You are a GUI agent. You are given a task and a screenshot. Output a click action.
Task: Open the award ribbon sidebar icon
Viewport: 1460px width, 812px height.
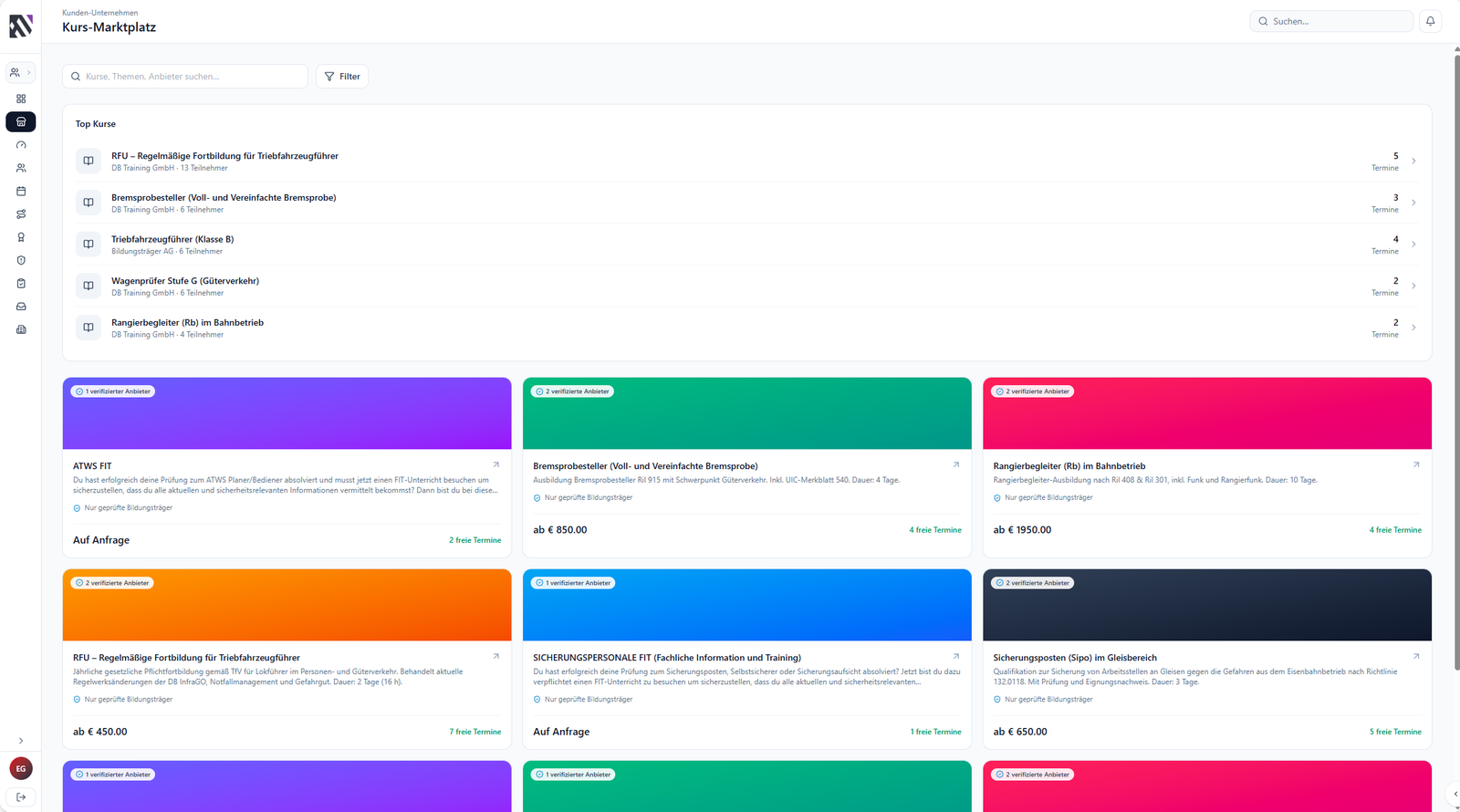(x=21, y=237)
